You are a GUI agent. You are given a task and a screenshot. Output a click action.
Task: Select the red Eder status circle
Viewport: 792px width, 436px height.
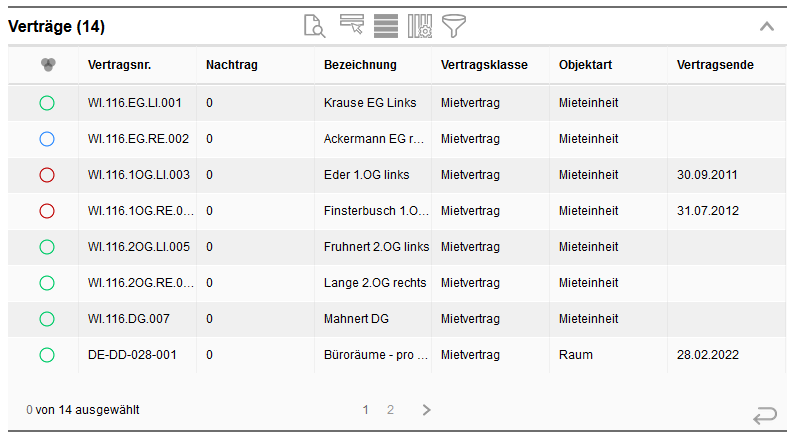coord(47,175)
